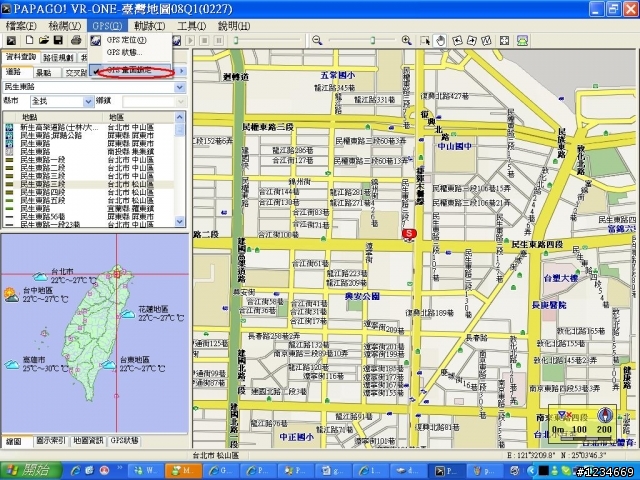Select the hand pan tool
640x480 pixels.
(440, 40)
